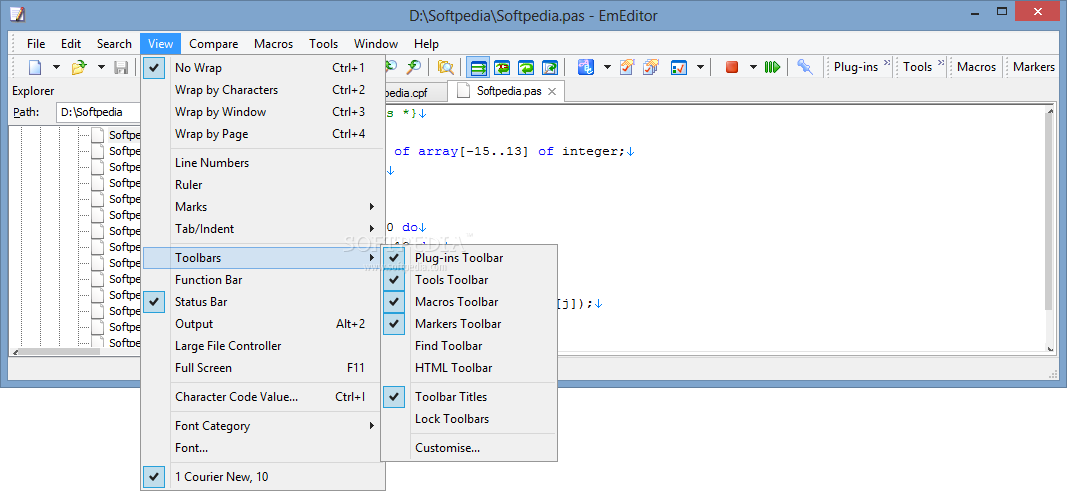Click the EmEditor app icon in title bar
This screenshot has width=1067, height=491.
pos(16,14)
